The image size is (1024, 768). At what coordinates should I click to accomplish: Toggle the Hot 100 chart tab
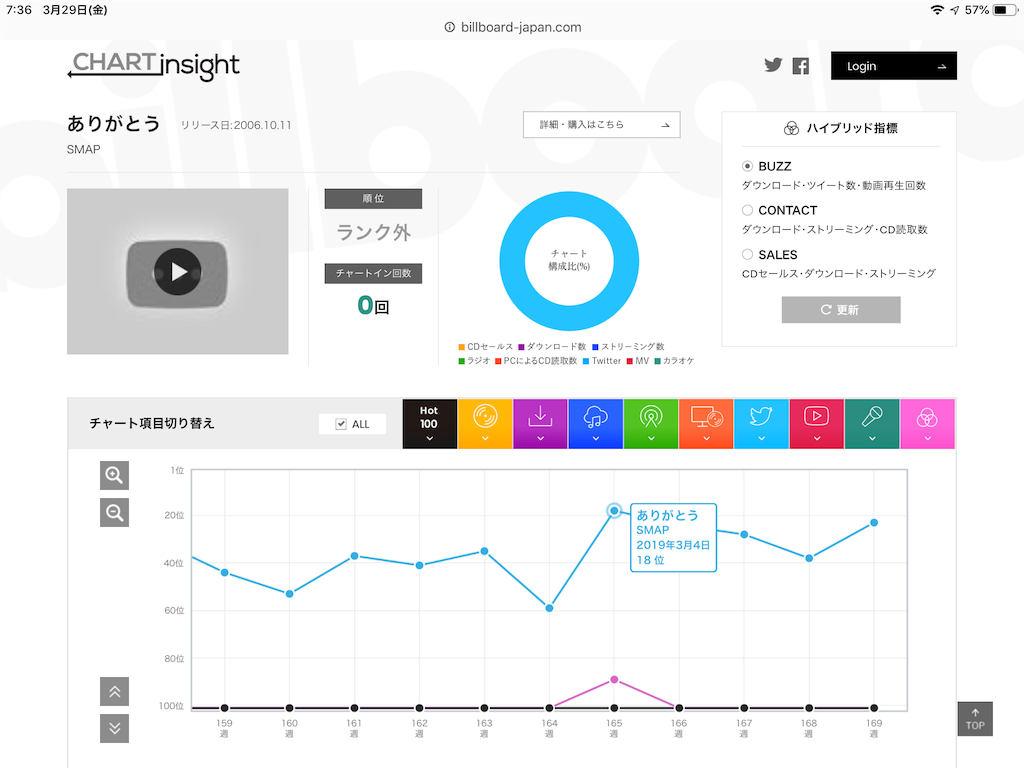[x=429, y=424]
